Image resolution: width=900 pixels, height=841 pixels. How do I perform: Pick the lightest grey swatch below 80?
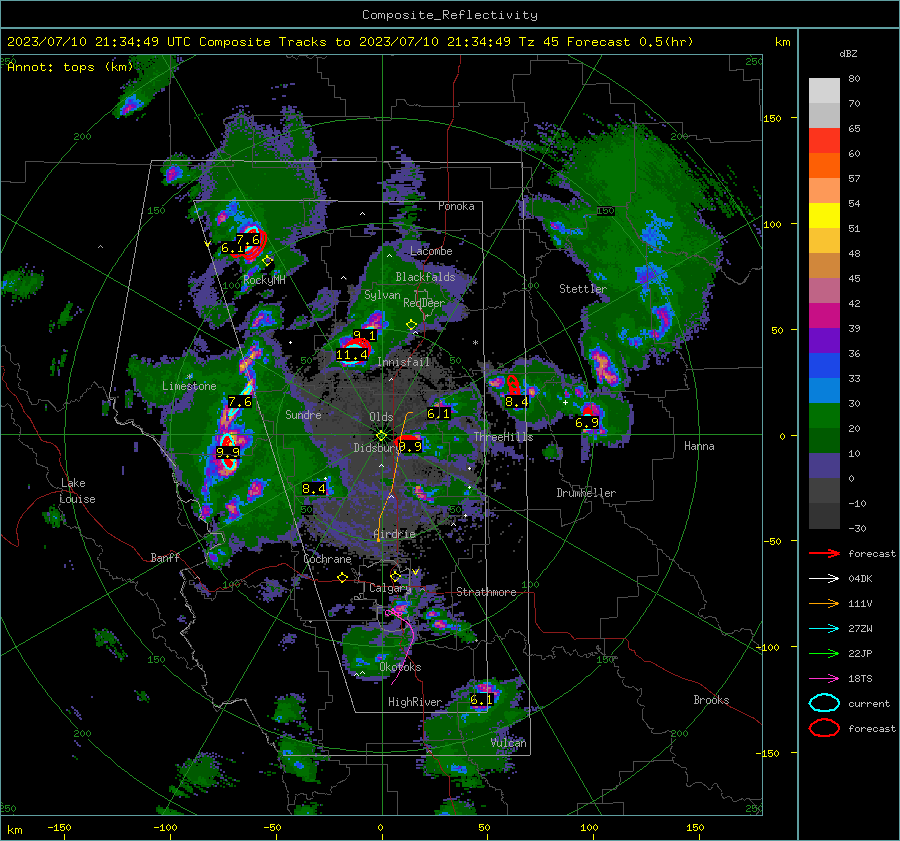(824, 90)
